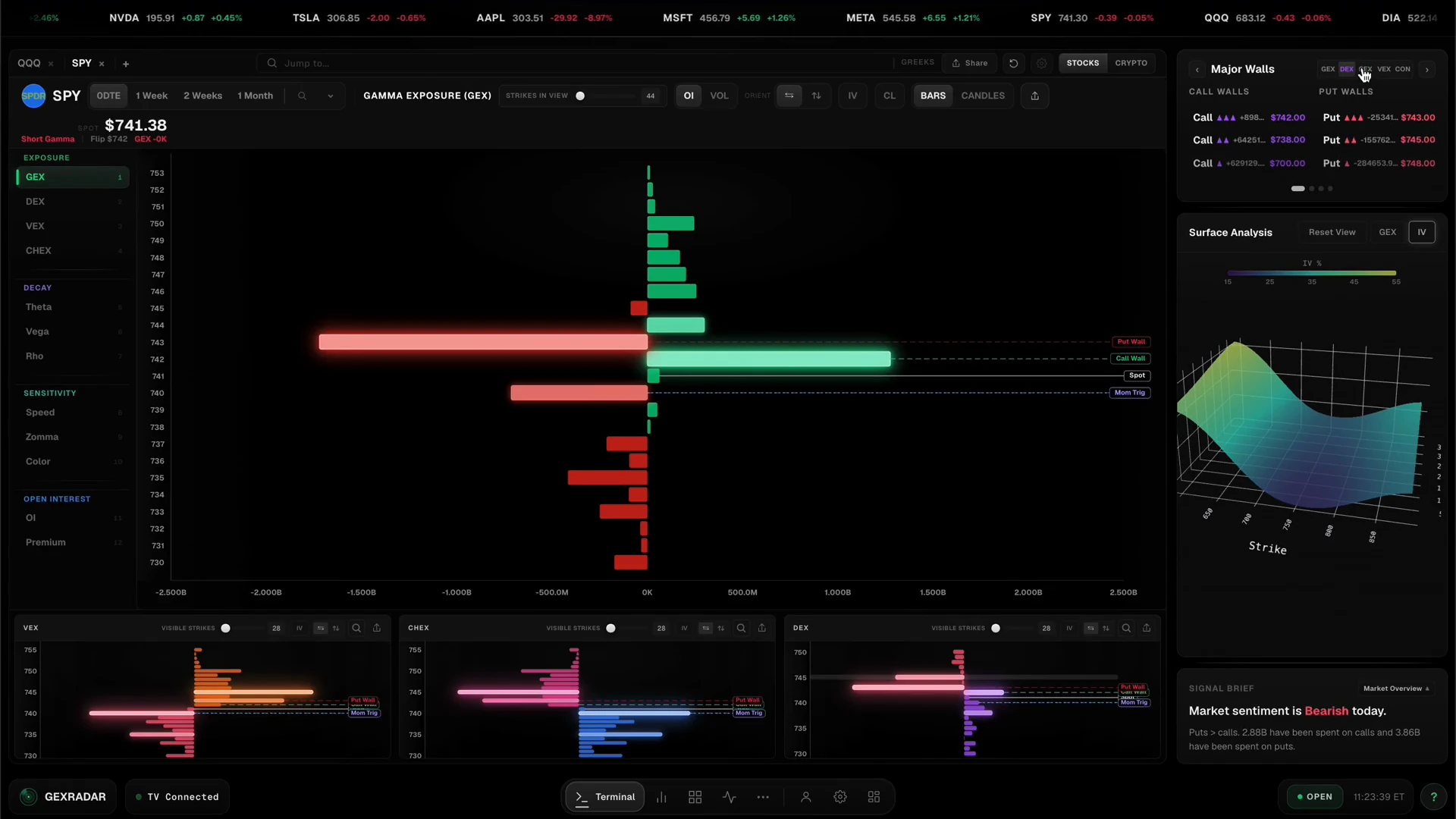Image resolution: width=1456 pixels, height=819 pixels.
Task: Zoom the DEX mini chart magnifier
Action: click(1126, 628)
